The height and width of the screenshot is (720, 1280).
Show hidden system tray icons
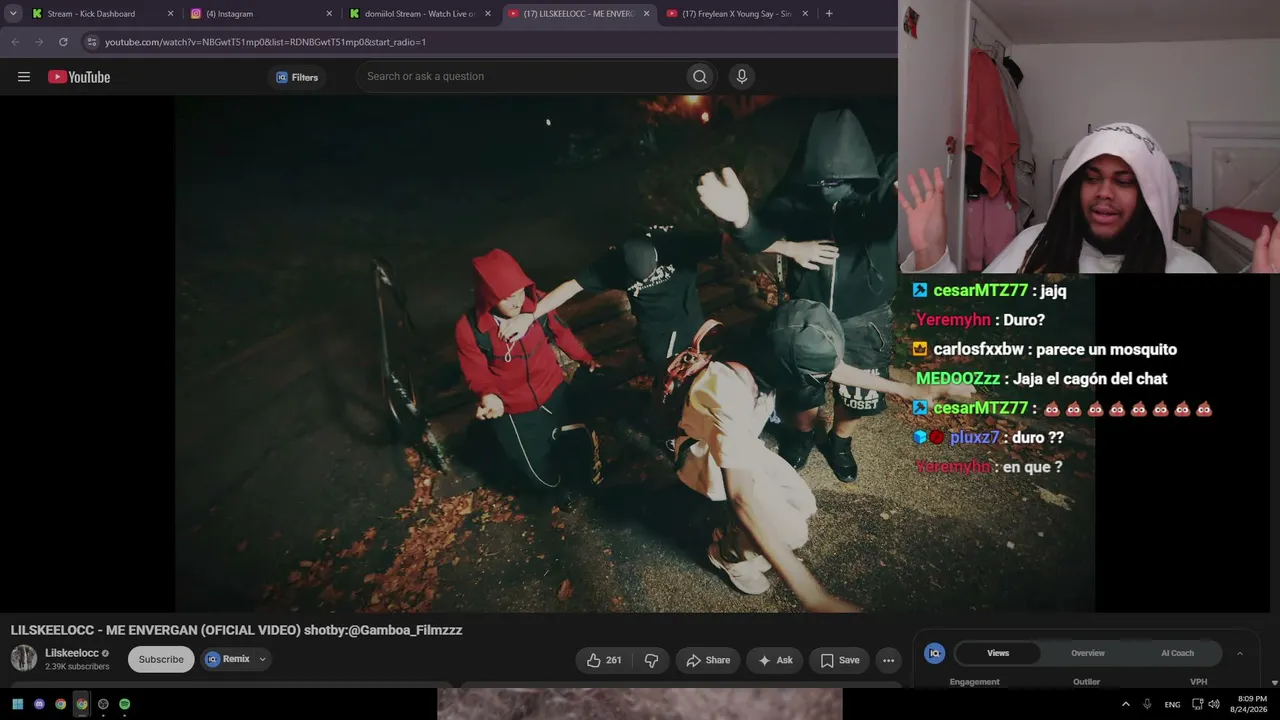[1125, 704]
